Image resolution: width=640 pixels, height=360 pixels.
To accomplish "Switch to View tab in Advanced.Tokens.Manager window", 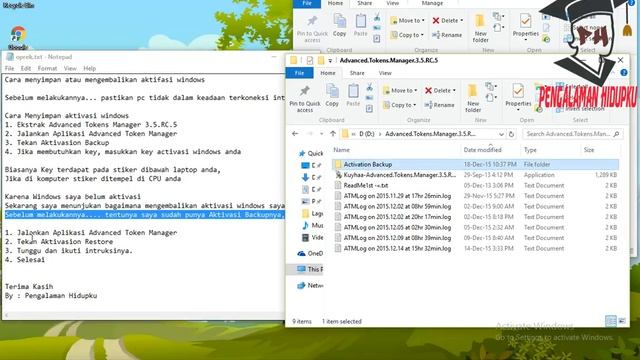I will 385,73.
